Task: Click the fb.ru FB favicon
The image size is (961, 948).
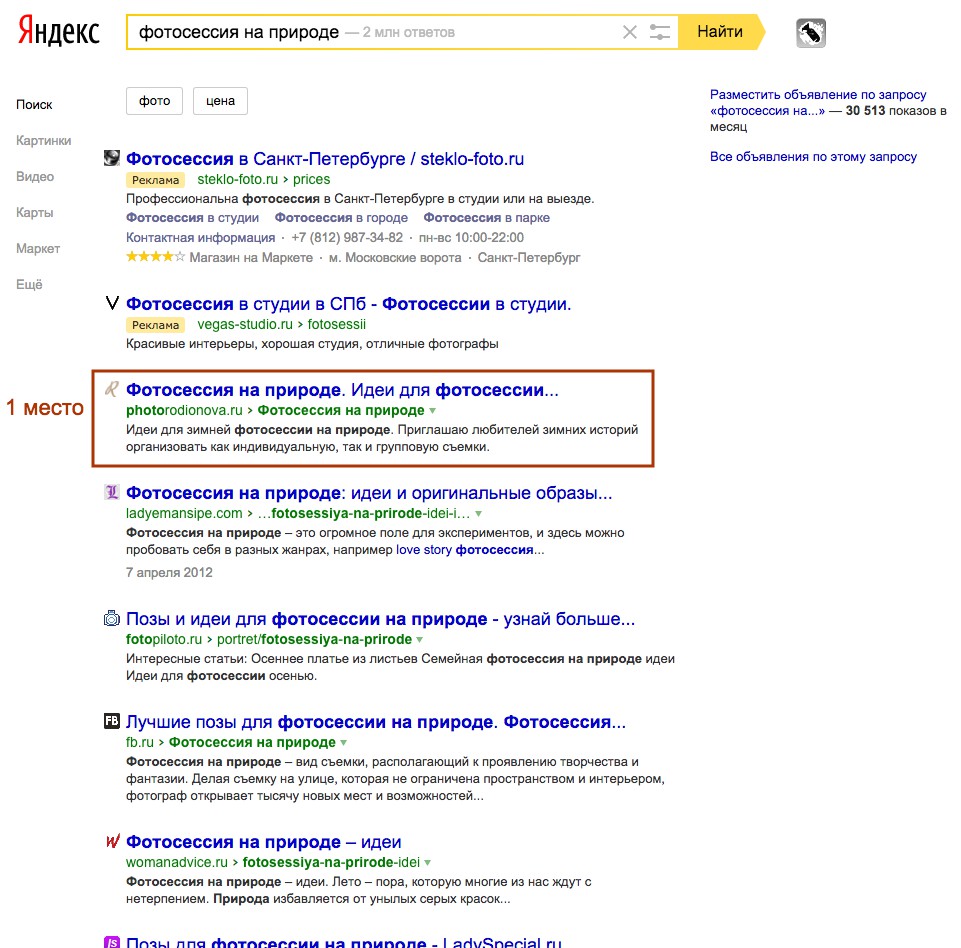Action: coord(112,721)
